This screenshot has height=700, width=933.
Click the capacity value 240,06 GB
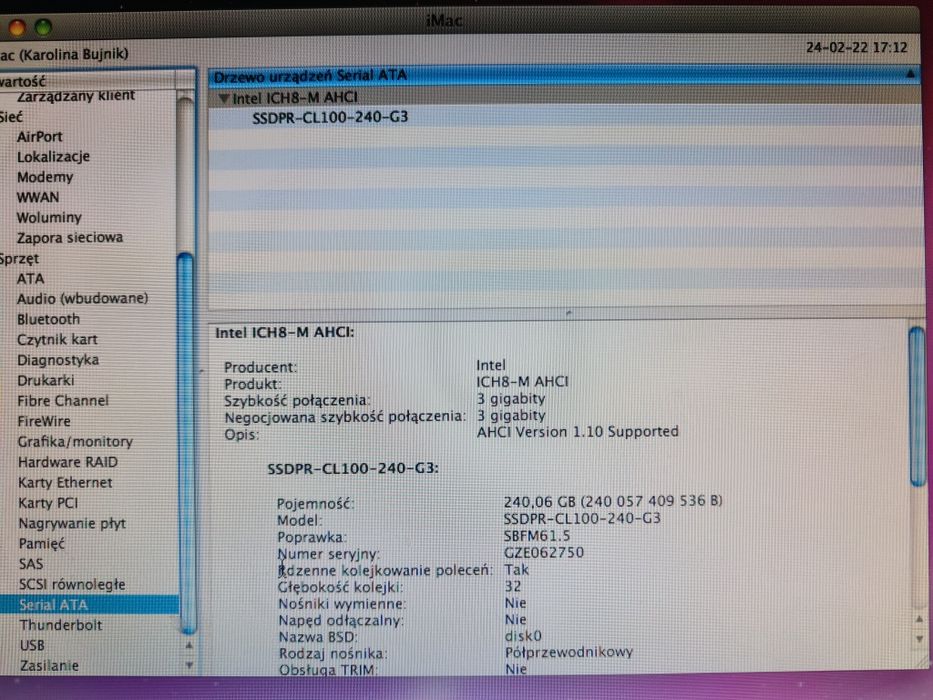click(x=540, y=502)
